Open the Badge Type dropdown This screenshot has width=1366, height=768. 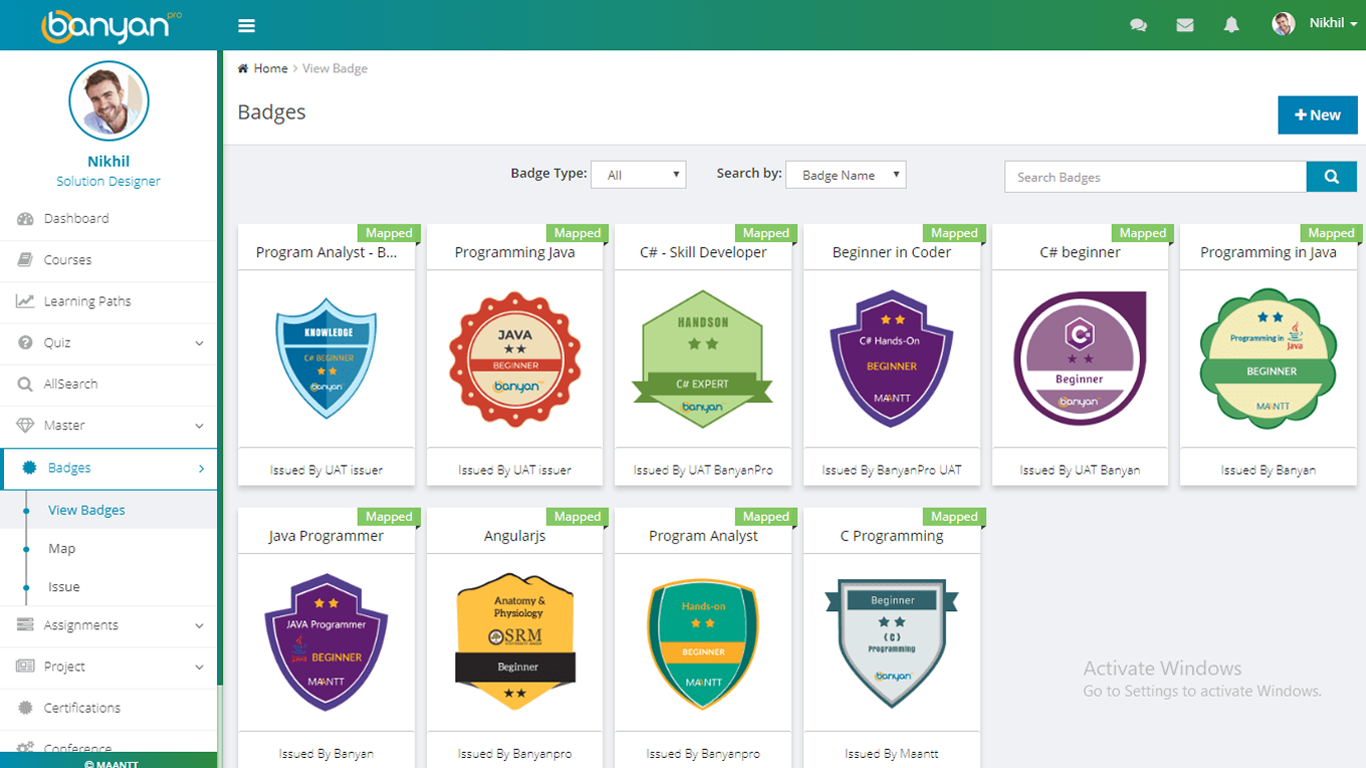pyautogui.click(x=638, y=175)
